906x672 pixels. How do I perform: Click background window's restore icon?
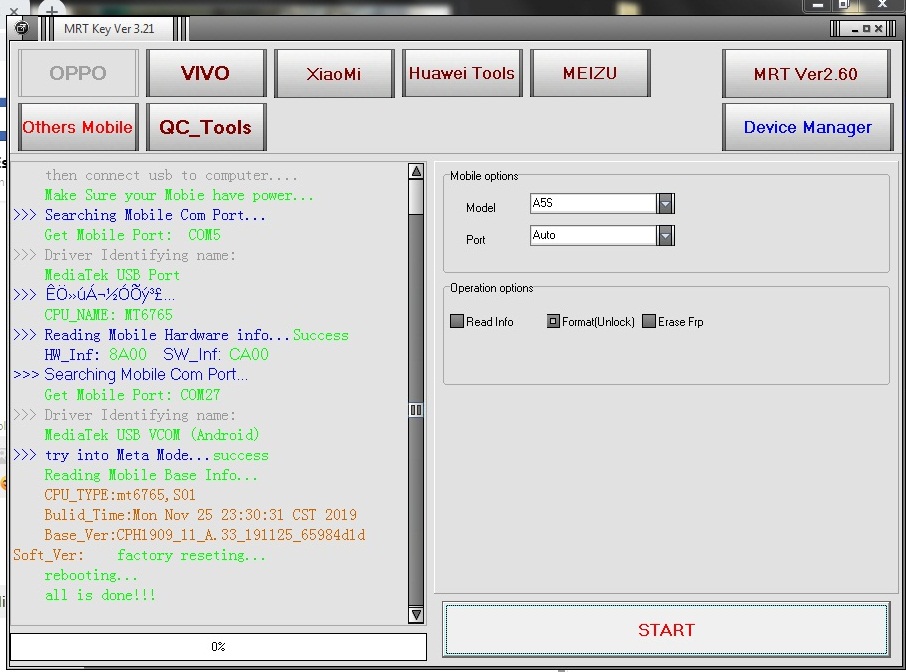pos(844,5)
